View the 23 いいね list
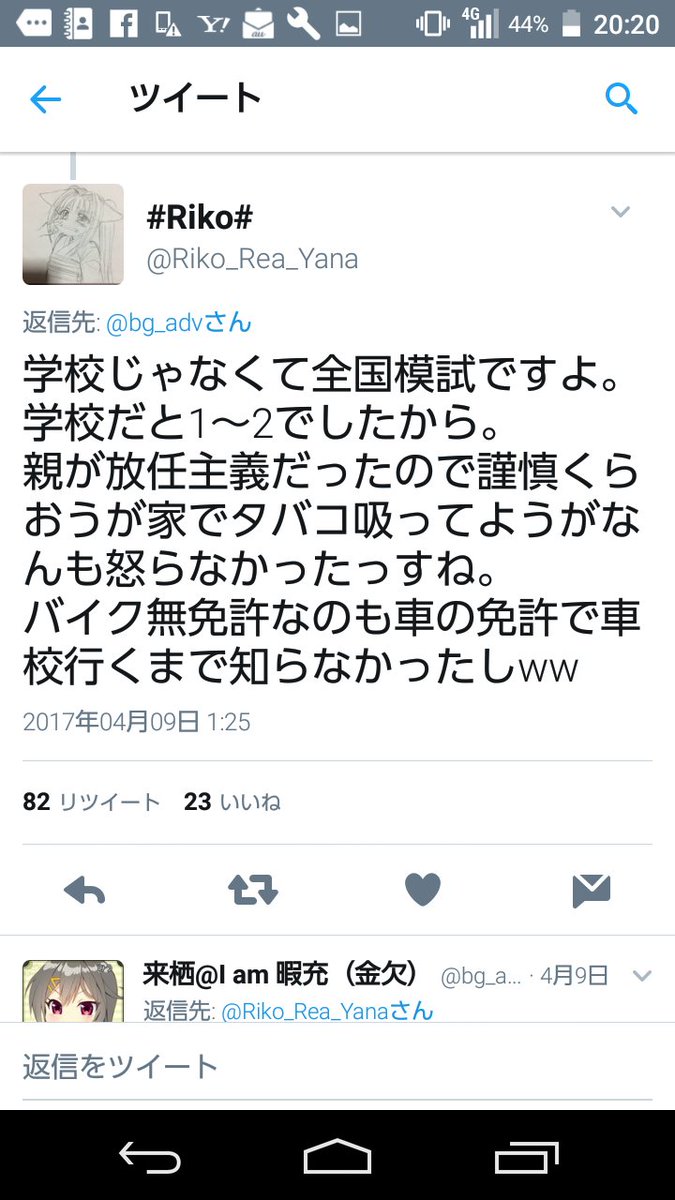Screen dimensions: 675x1200 pos(233,802)
